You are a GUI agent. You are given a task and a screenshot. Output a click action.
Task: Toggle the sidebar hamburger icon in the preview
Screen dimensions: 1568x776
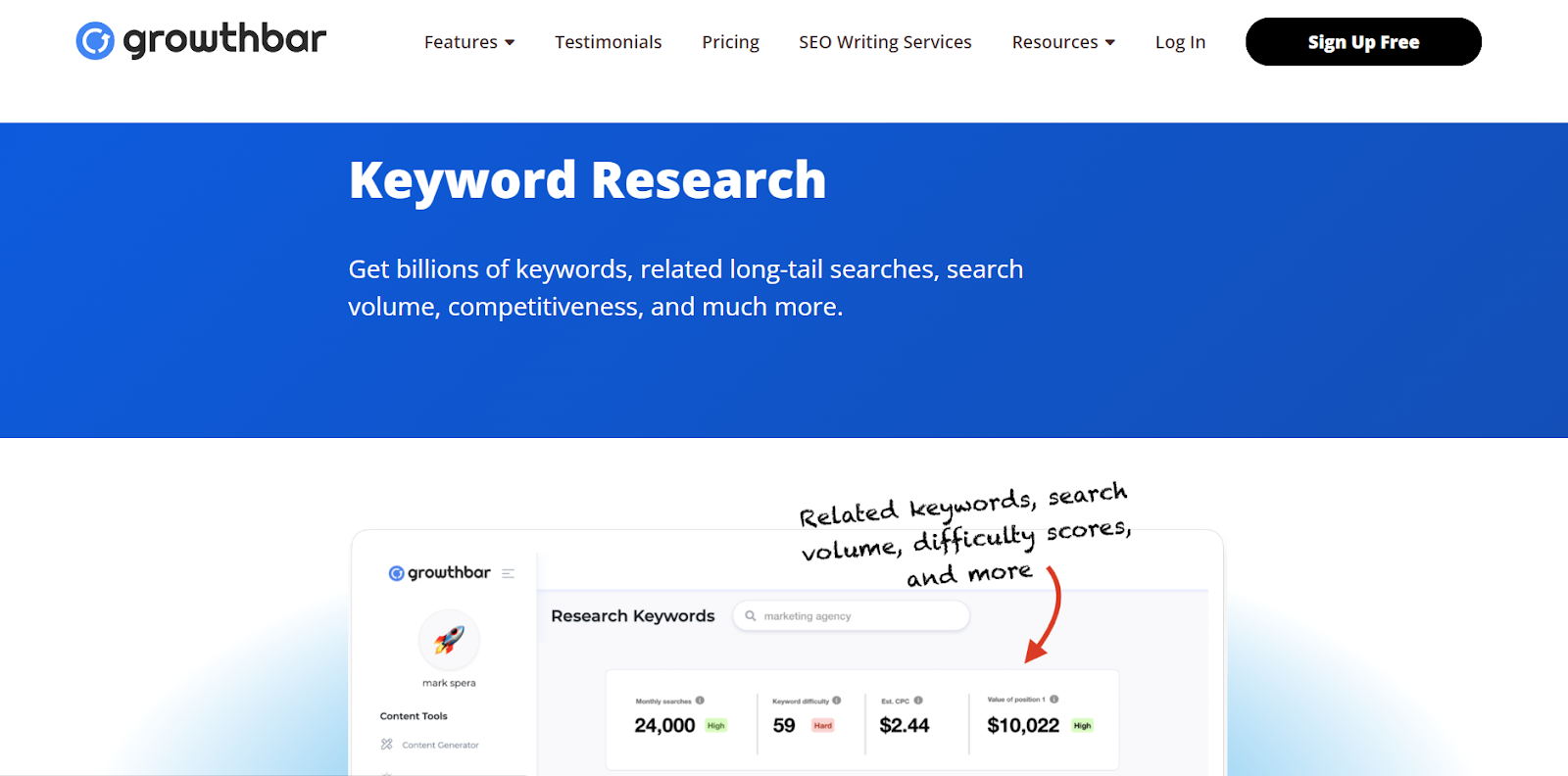click(x=508, y=574)
